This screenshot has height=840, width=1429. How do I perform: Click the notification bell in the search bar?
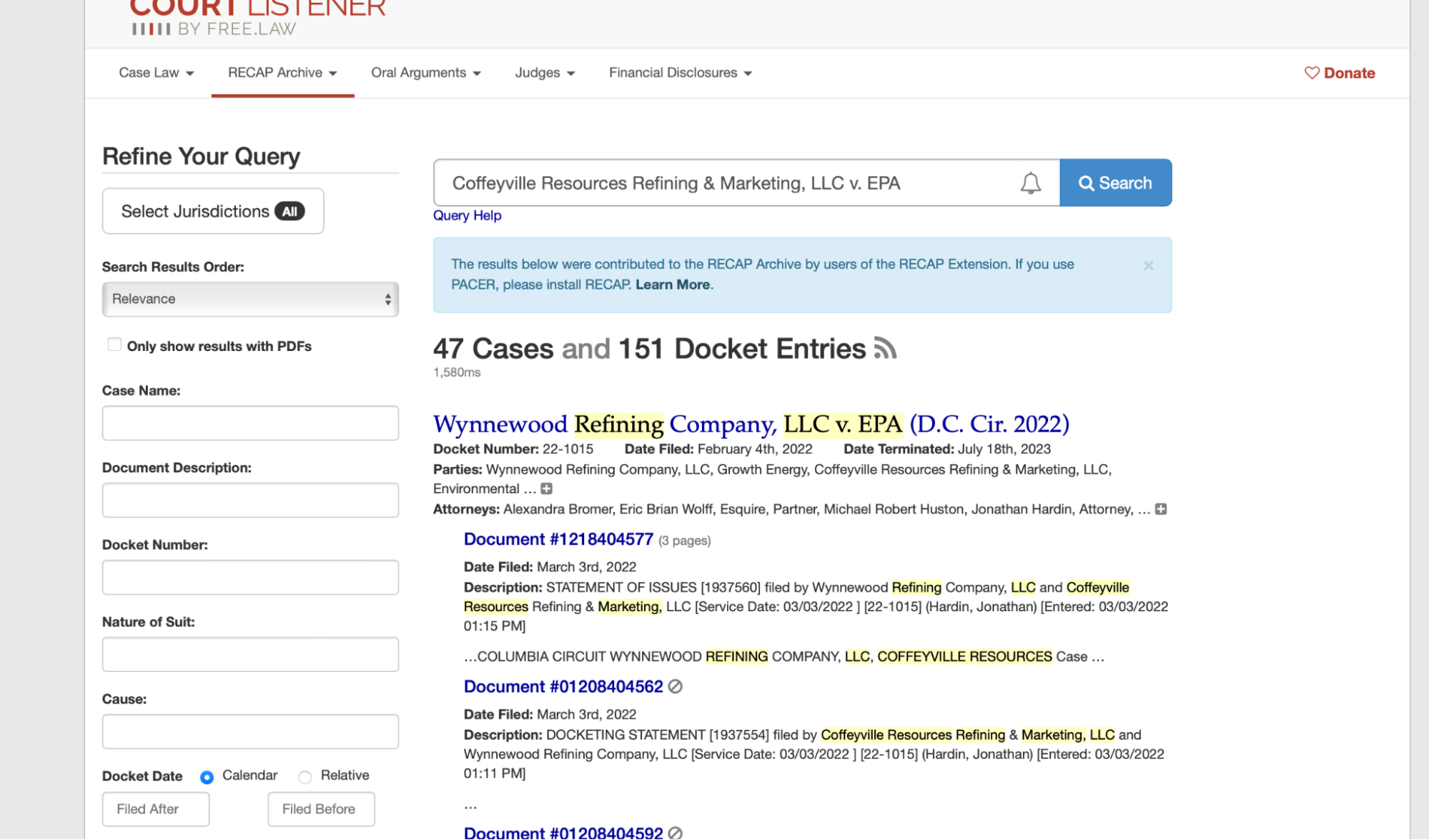(x=1030, y=183)
